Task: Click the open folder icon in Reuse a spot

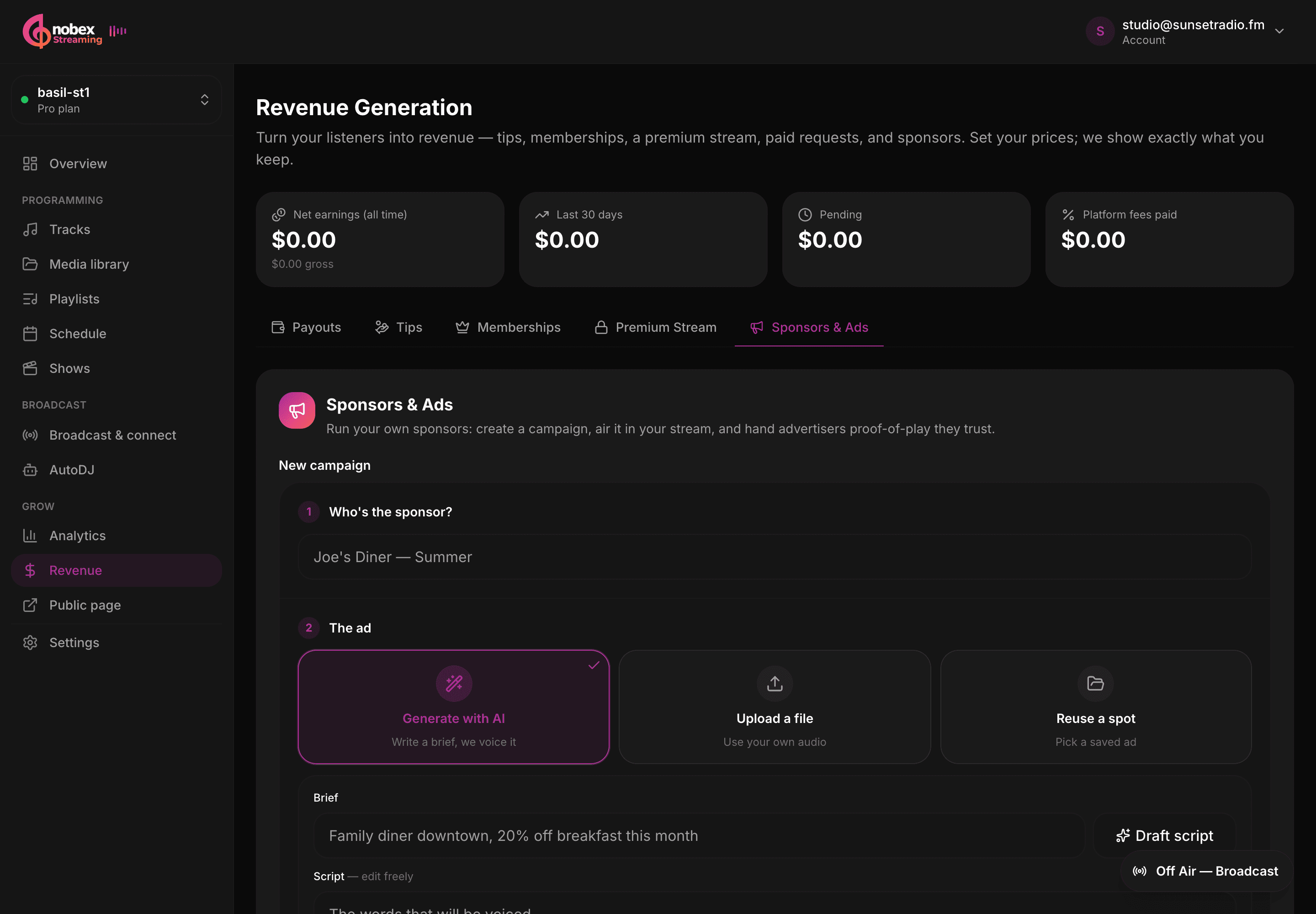Action: pos(1095,683)
